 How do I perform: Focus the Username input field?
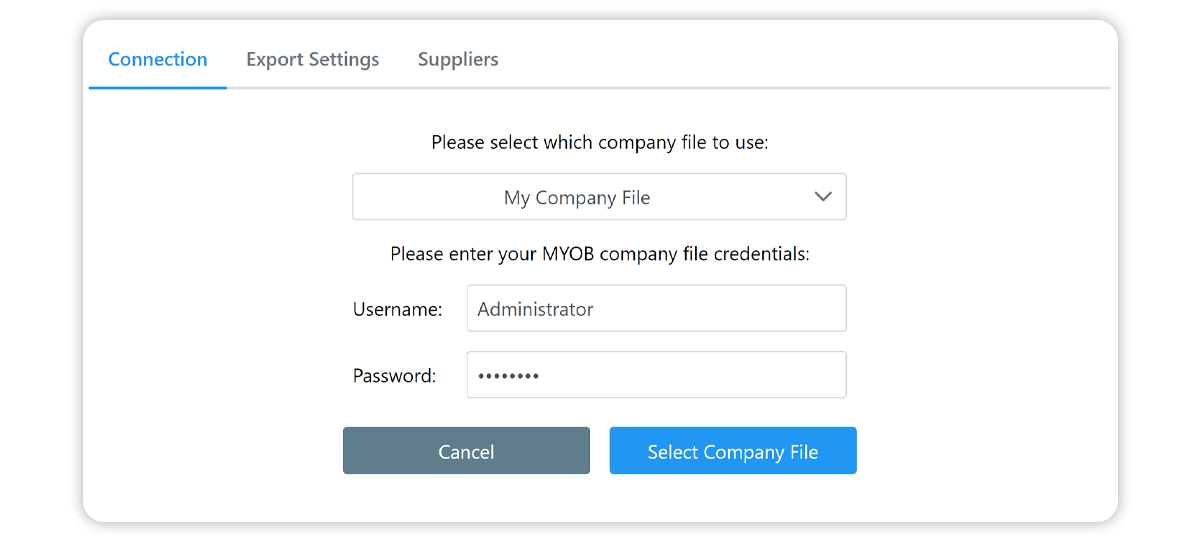click(x=656, y=309)
